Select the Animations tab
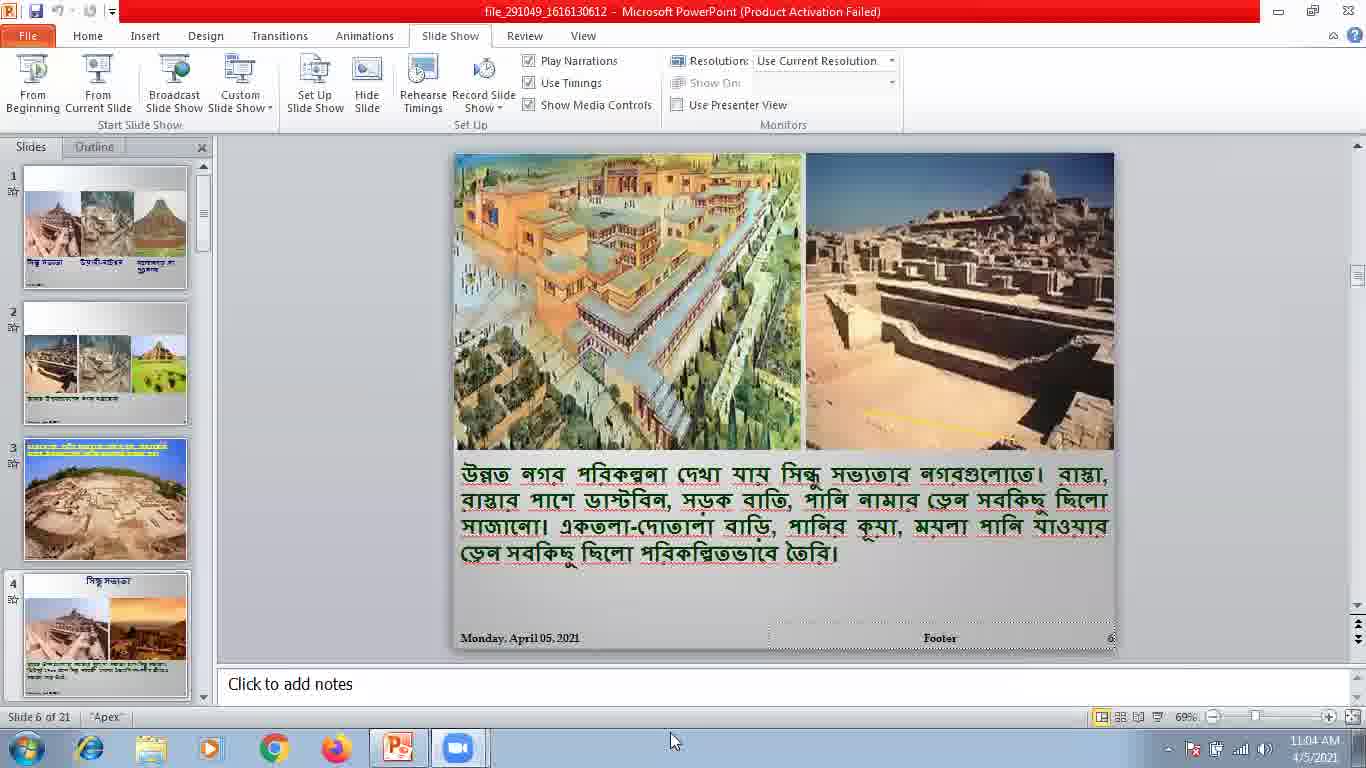This screenshot has width=1366, height=768. tap(365, 36)
